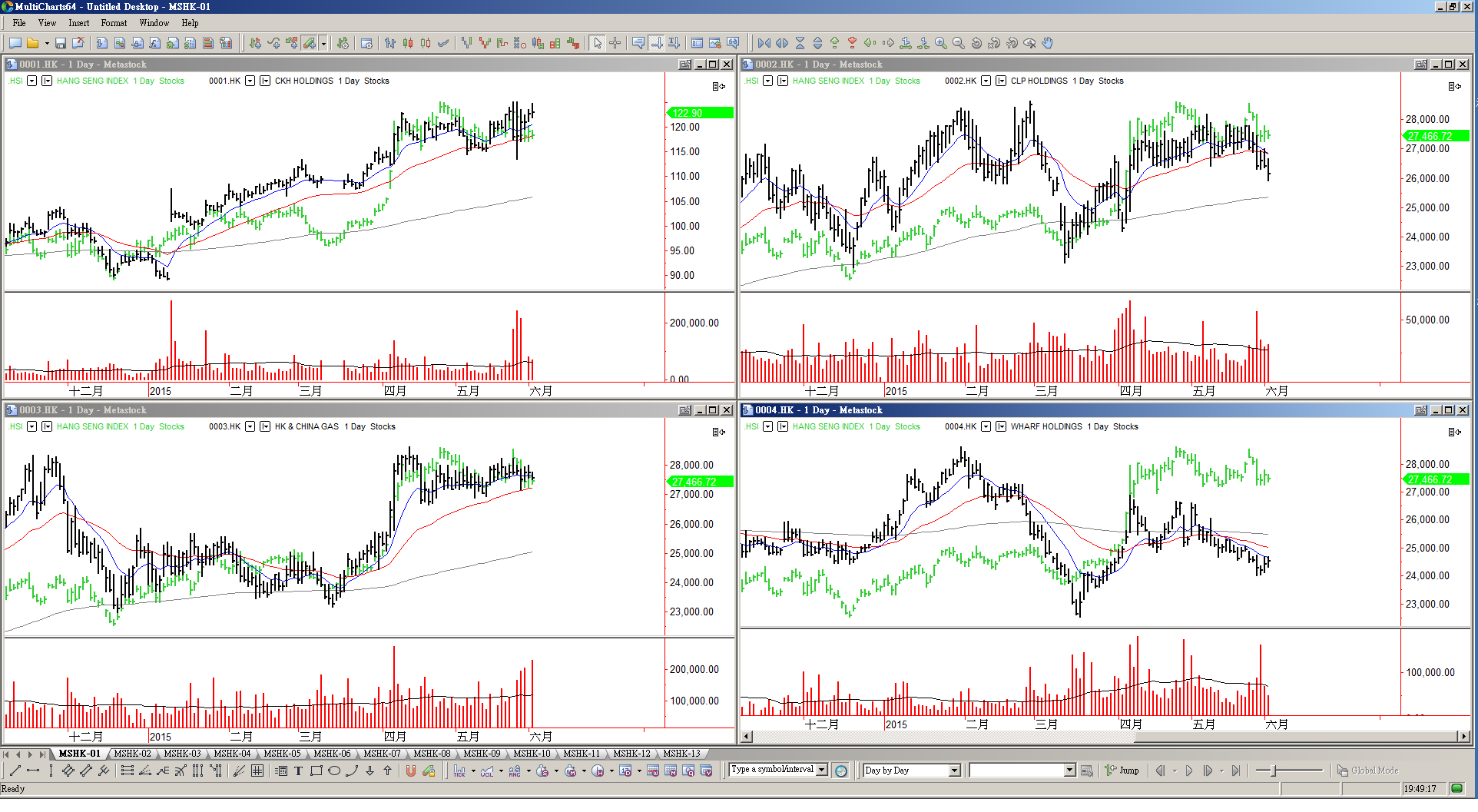Select the crosshair pointer tool
Viewport: 1478px width, 812px height.
(x=615, y=43)
